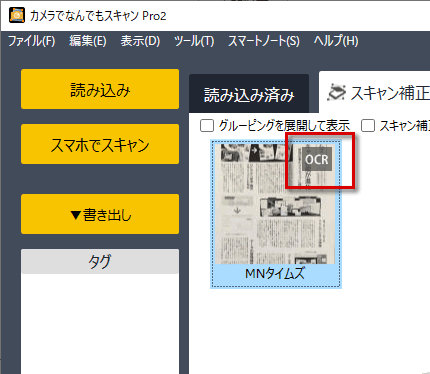The width and height of the screenshot is (430, 374).
Task: Open the 表示(D) menu
Action: 140,41
